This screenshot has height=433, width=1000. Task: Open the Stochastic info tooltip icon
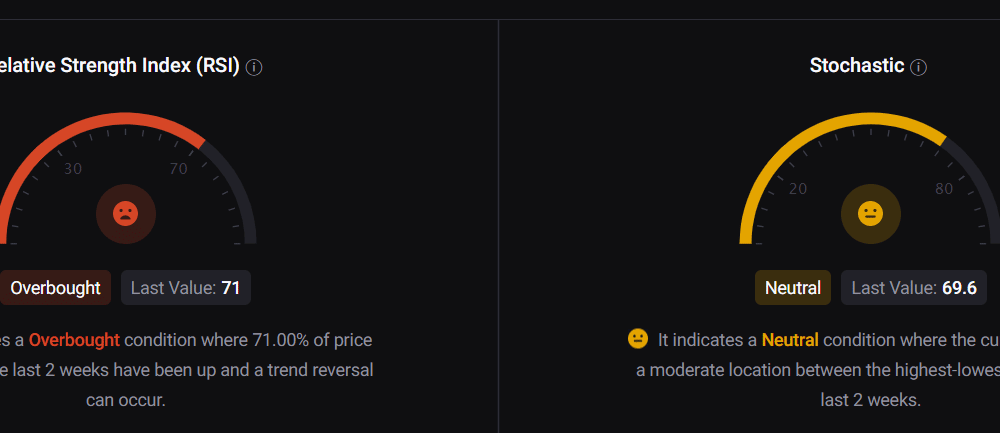[918, 67]
